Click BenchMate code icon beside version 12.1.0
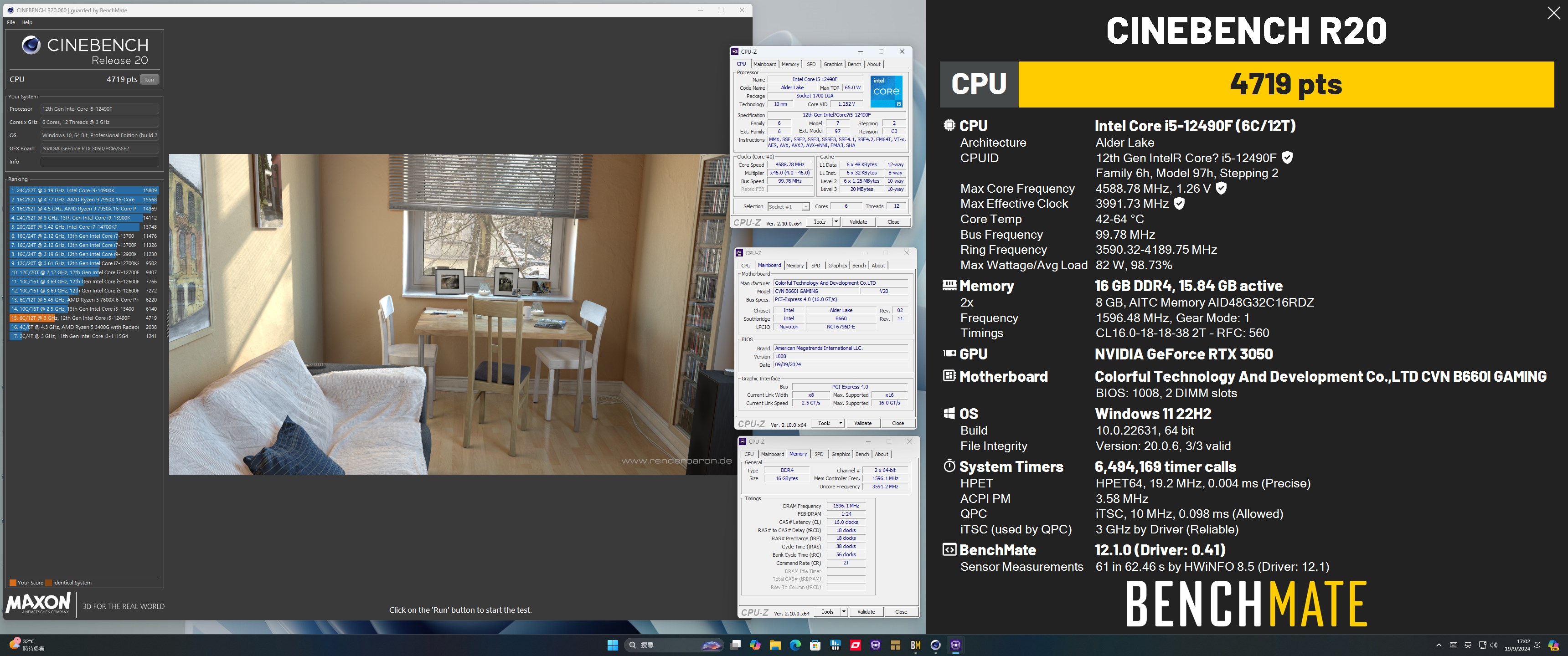Viewport: 1568px width, 656px height. tap(949, 549)
